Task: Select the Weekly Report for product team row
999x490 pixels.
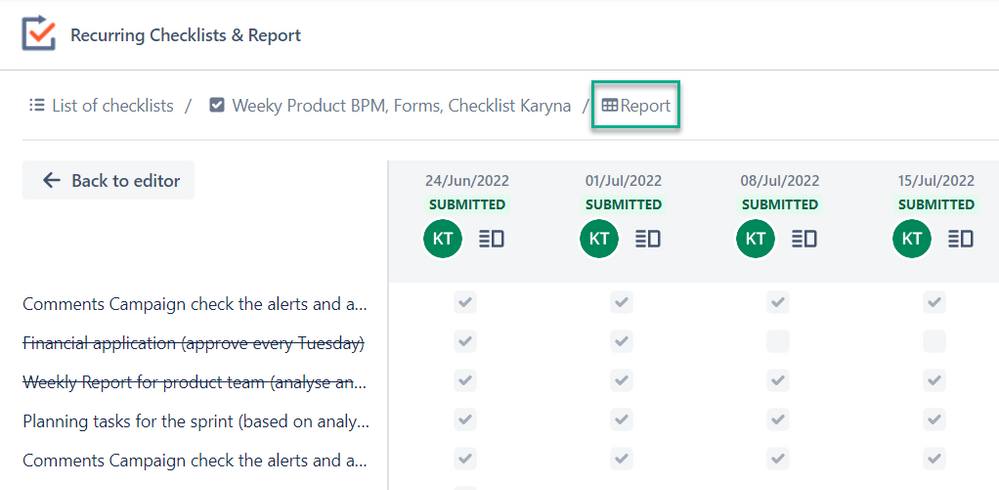Action: (x=196, y=382)
